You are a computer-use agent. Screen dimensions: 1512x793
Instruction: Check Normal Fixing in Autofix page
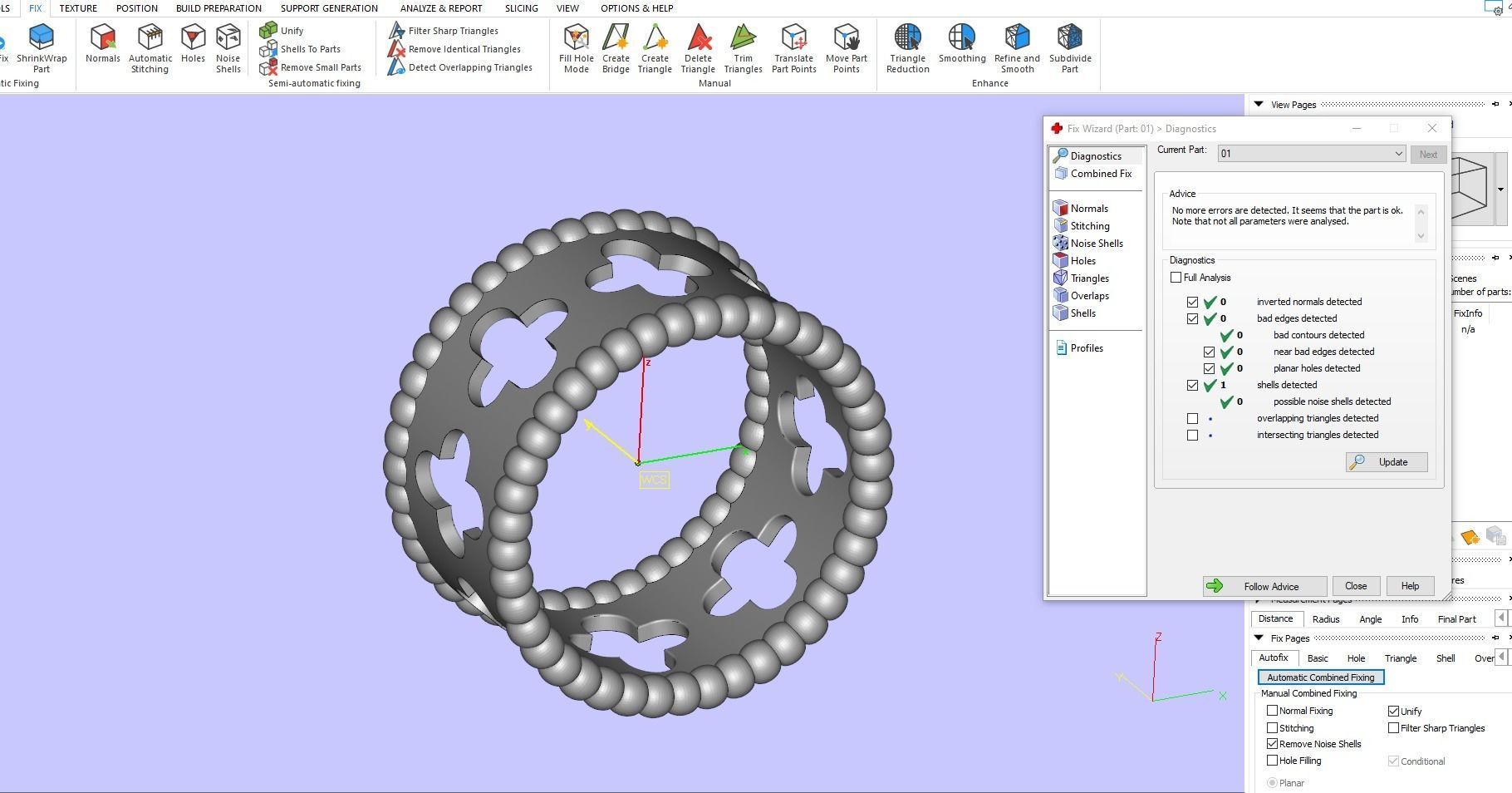1272,711
